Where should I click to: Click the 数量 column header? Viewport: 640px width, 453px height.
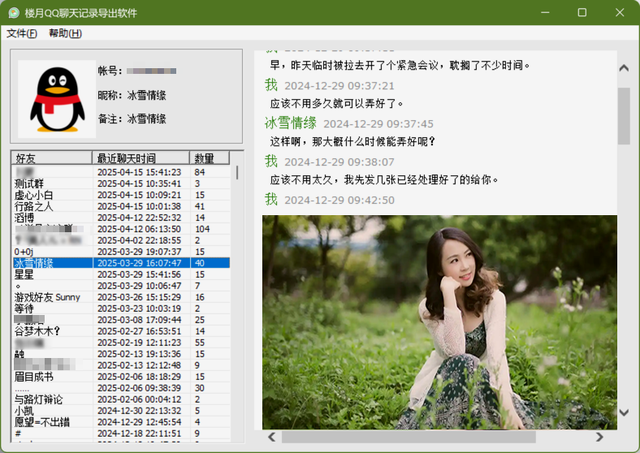[x=210, y=158]
